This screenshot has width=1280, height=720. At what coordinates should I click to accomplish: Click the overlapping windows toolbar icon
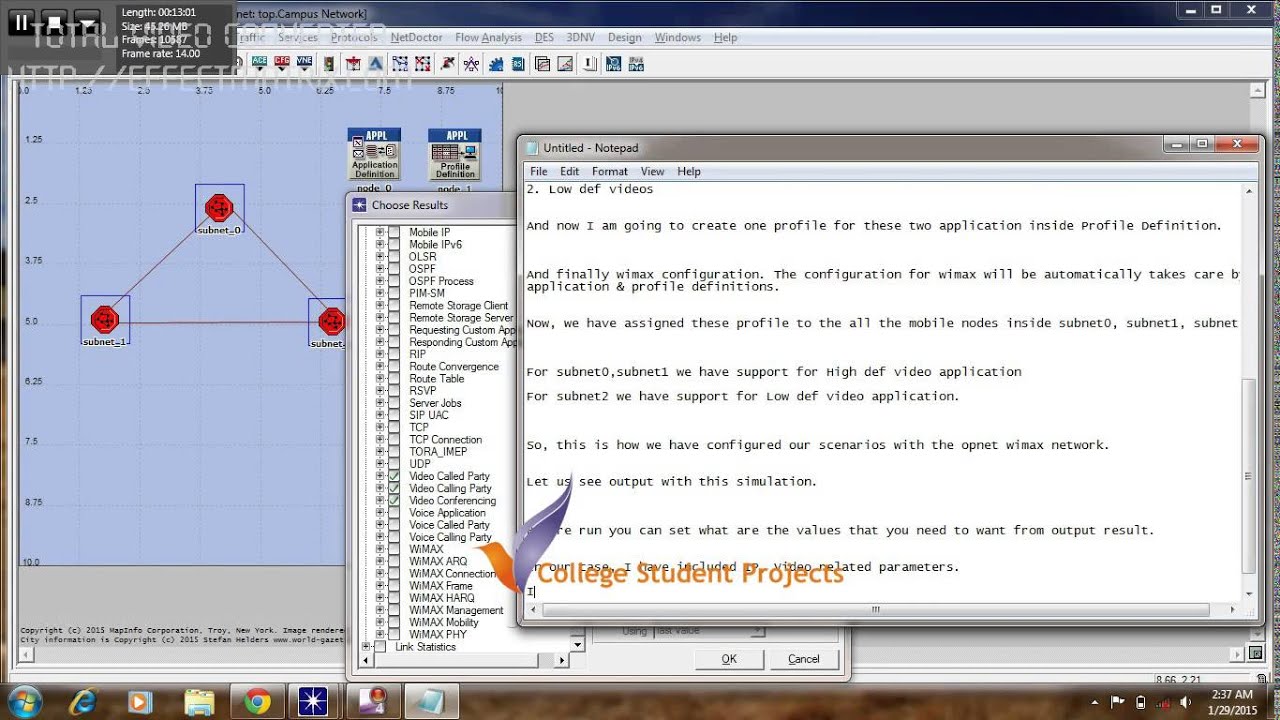click(x=542, y=64)
